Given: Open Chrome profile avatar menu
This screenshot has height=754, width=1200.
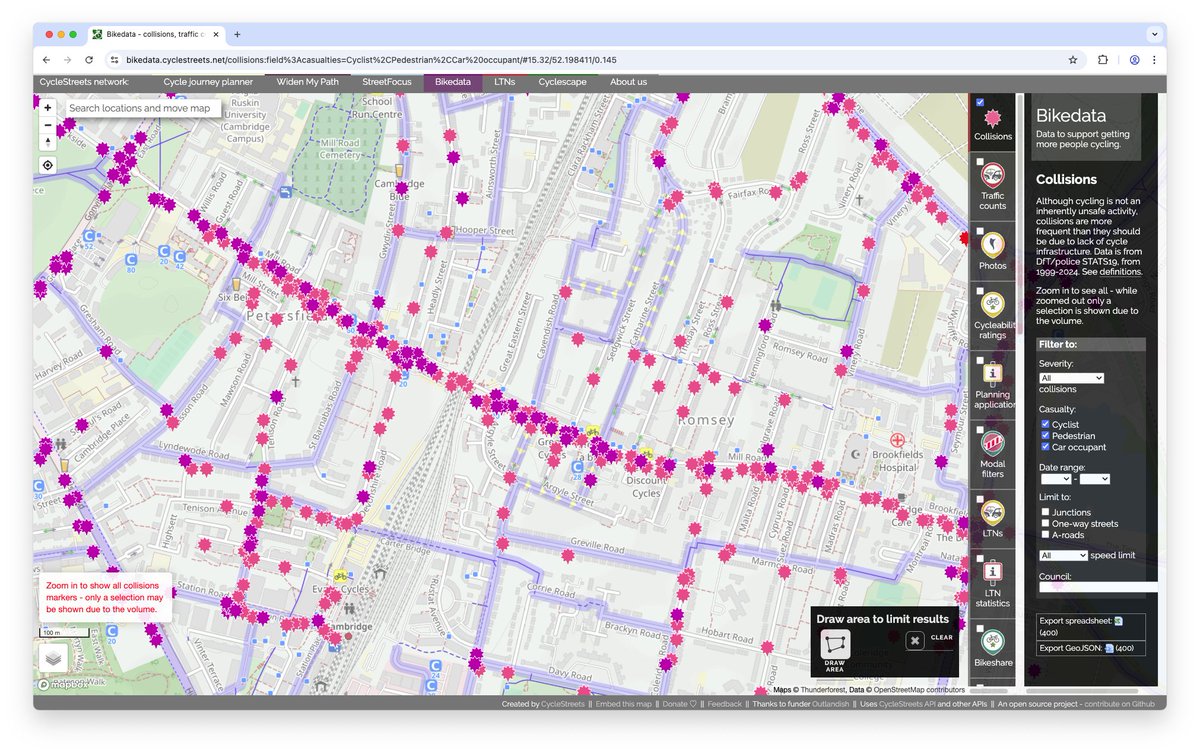Looking at the screenshot, I should 1134,60.
